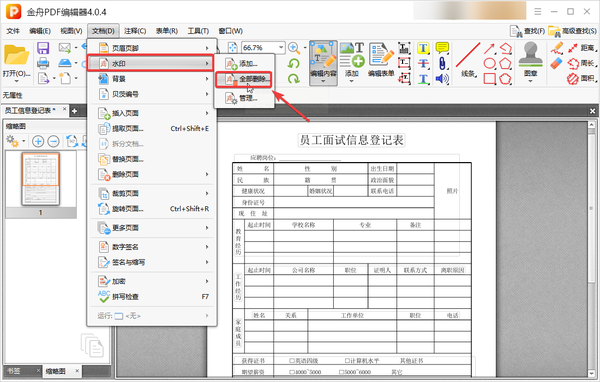
Task: Click the rotate clockwise green arrow
Action: tap(293, 79)
